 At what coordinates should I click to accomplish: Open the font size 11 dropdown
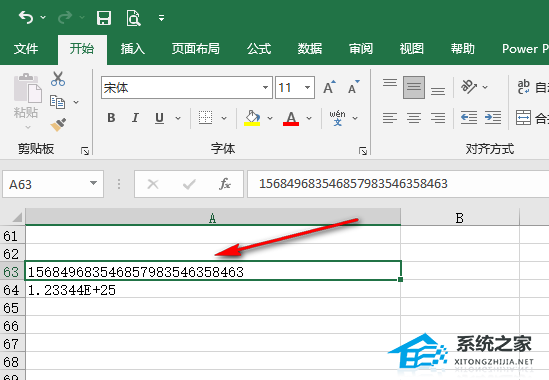pyautogui.click(x=307, y=87)
